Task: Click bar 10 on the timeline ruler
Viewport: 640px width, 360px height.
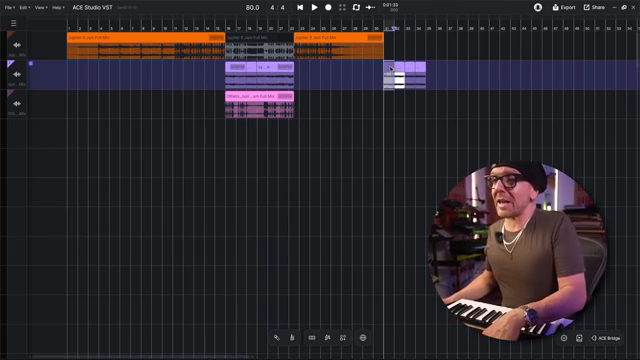Action: (x=165, y=29)
